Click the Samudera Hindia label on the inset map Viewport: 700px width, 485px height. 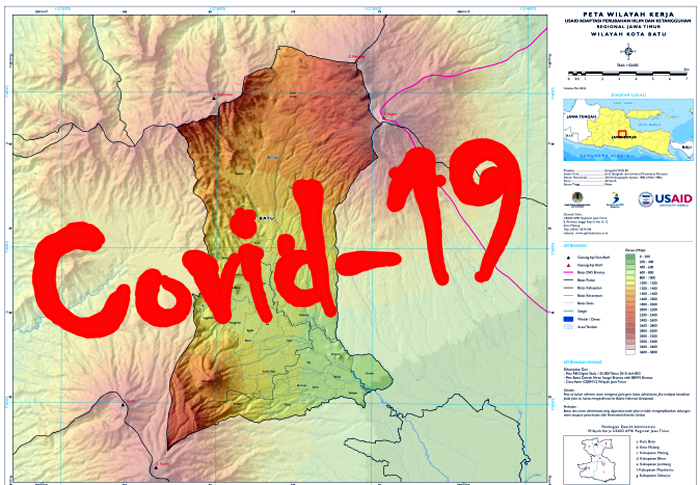(604, 156)
